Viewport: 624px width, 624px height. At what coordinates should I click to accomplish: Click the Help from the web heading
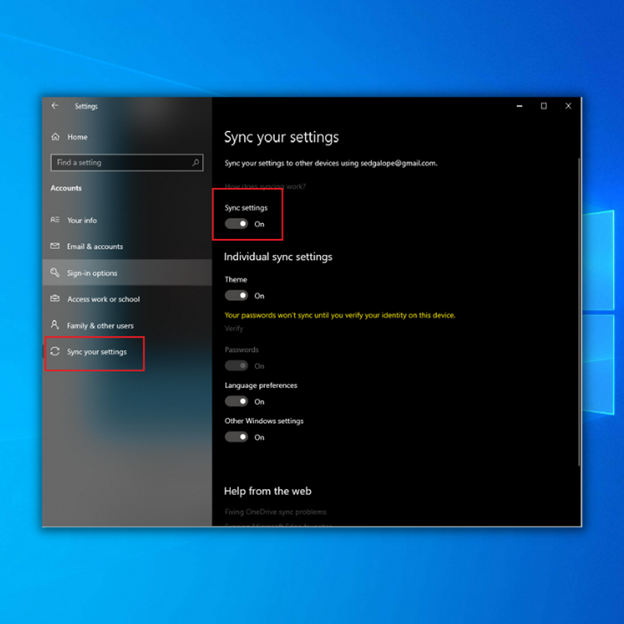click(267, 491)
